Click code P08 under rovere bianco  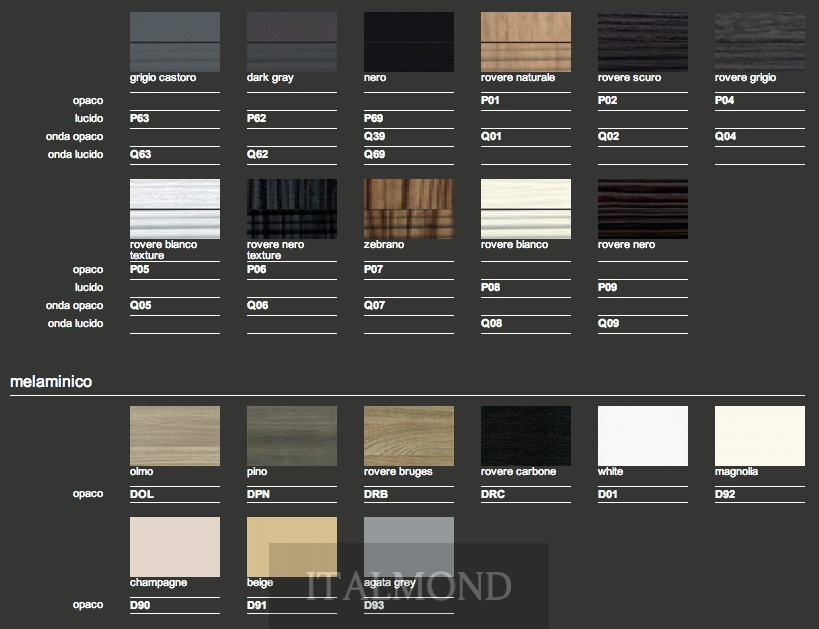[x=490, y=287]
